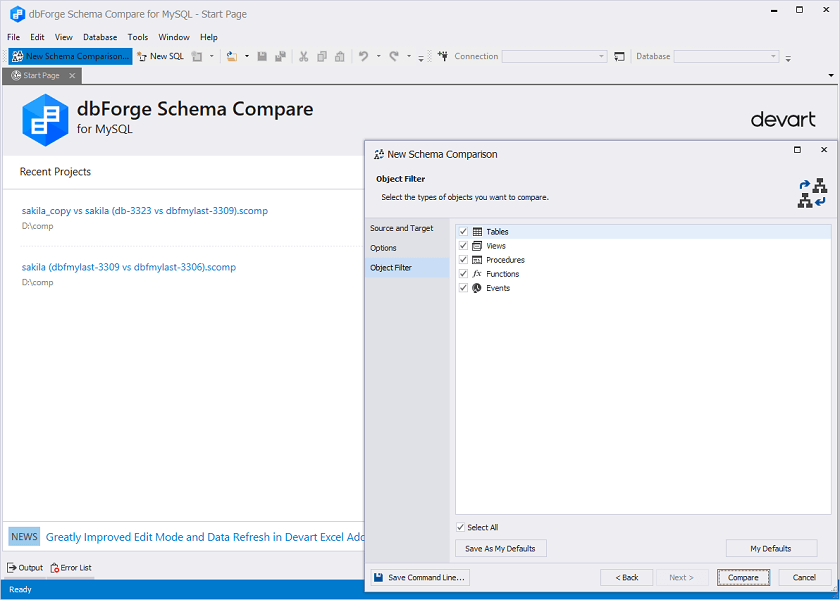Open the View menu
Screen dimensions: 840x600
click(63, 37)
